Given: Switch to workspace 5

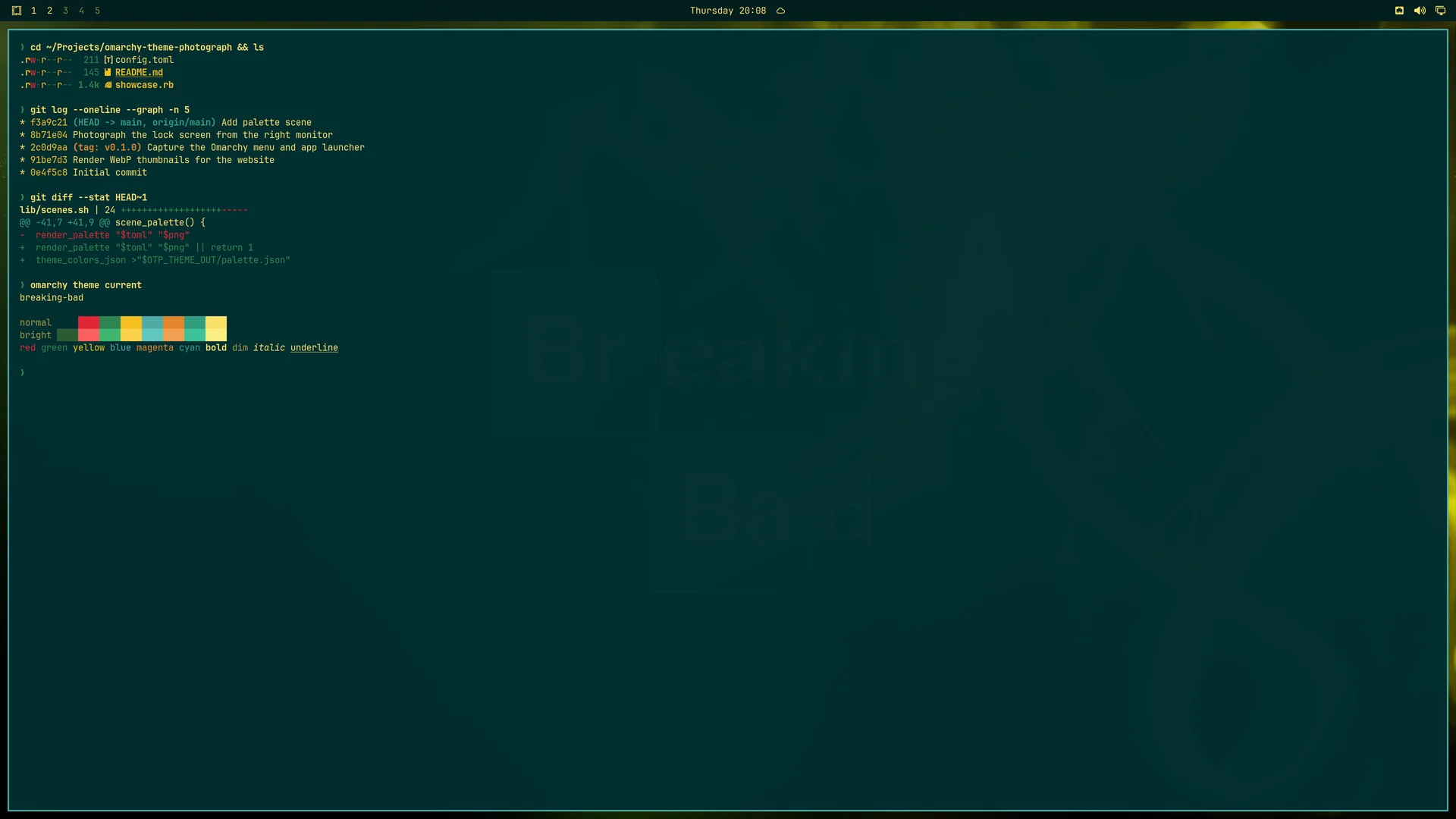Looking at the screenshot, I should click(x=97, y=11).
